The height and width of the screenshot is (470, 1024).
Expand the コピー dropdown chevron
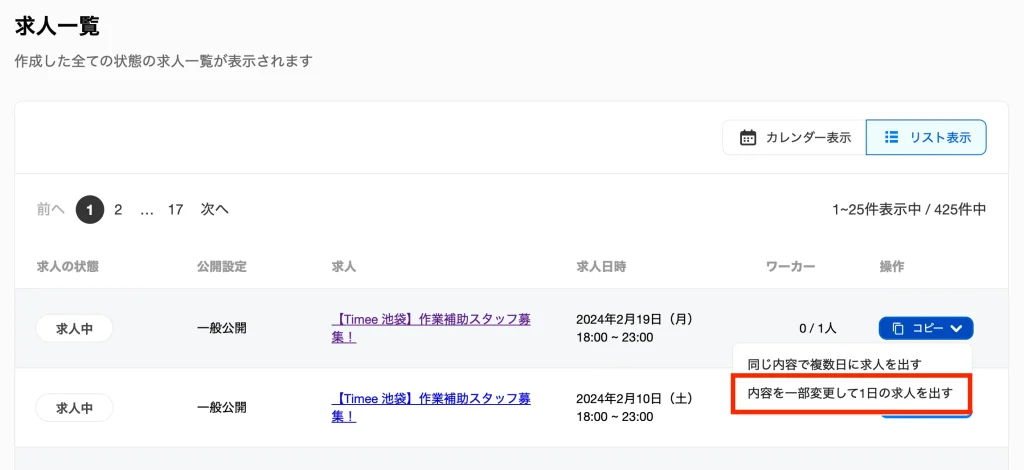point(957,328)
